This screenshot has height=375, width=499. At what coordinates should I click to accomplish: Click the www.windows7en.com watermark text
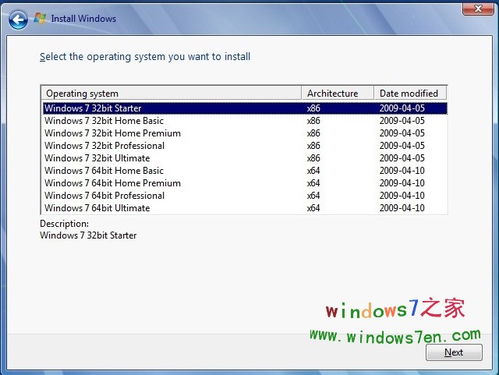click(x=395, y=336)
